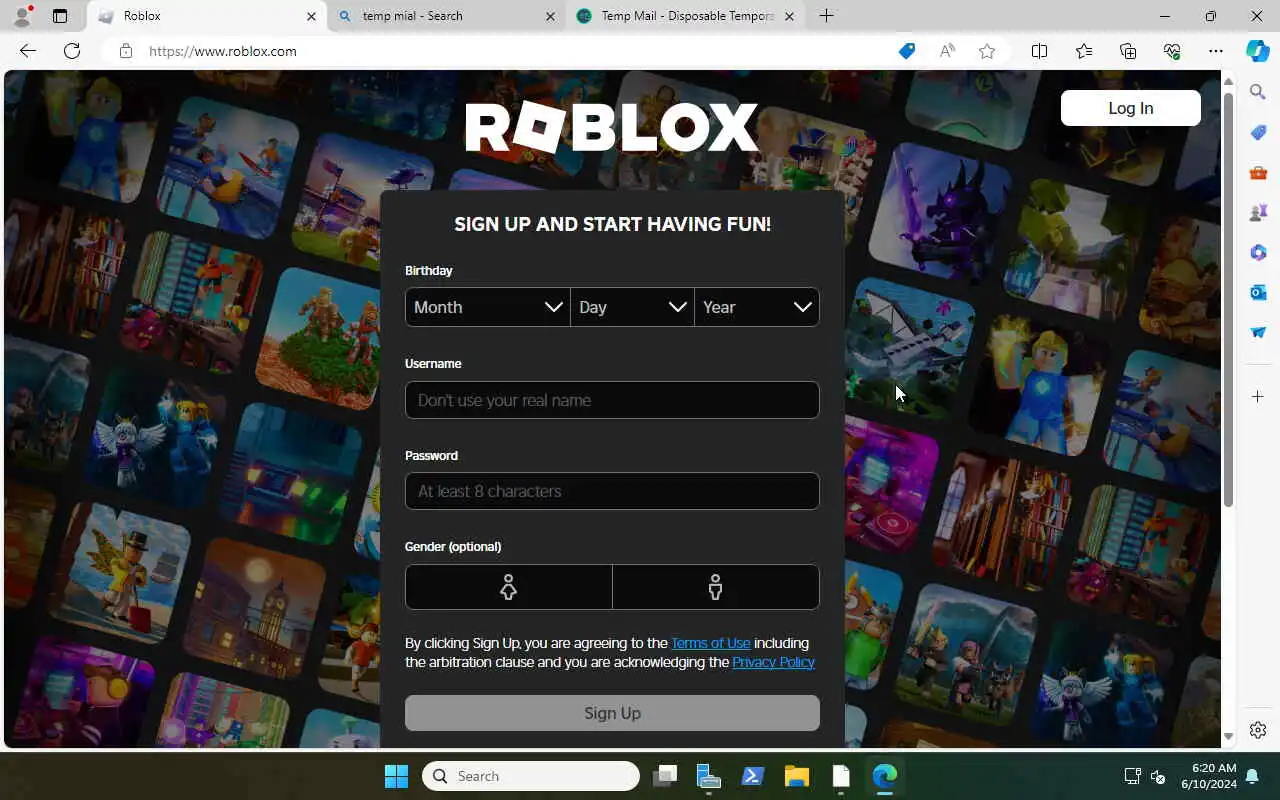
Task: Open the sidebar Search icon
Action: (x=1258, y=92)
